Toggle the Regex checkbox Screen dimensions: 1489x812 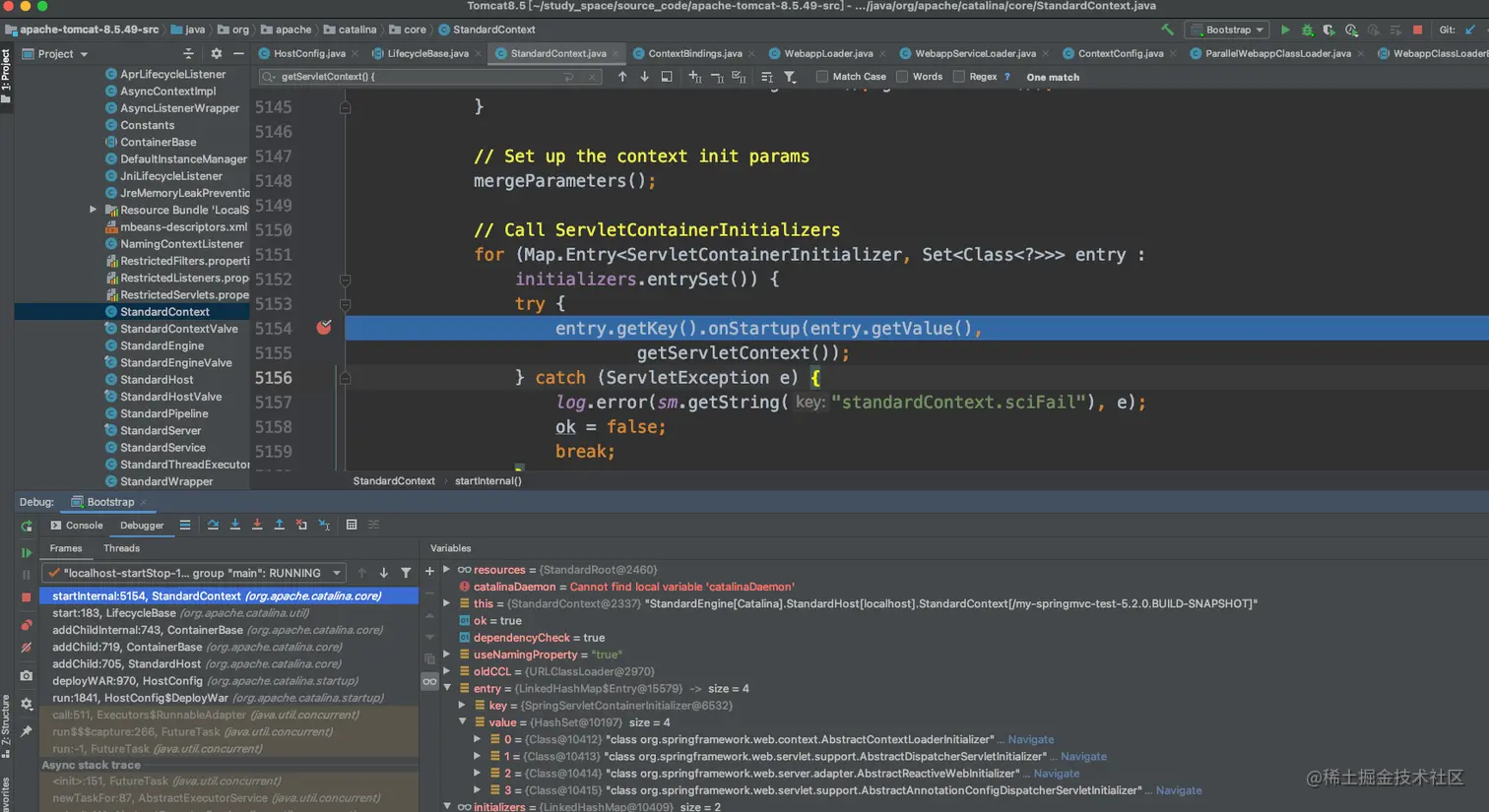coord(958,77)
